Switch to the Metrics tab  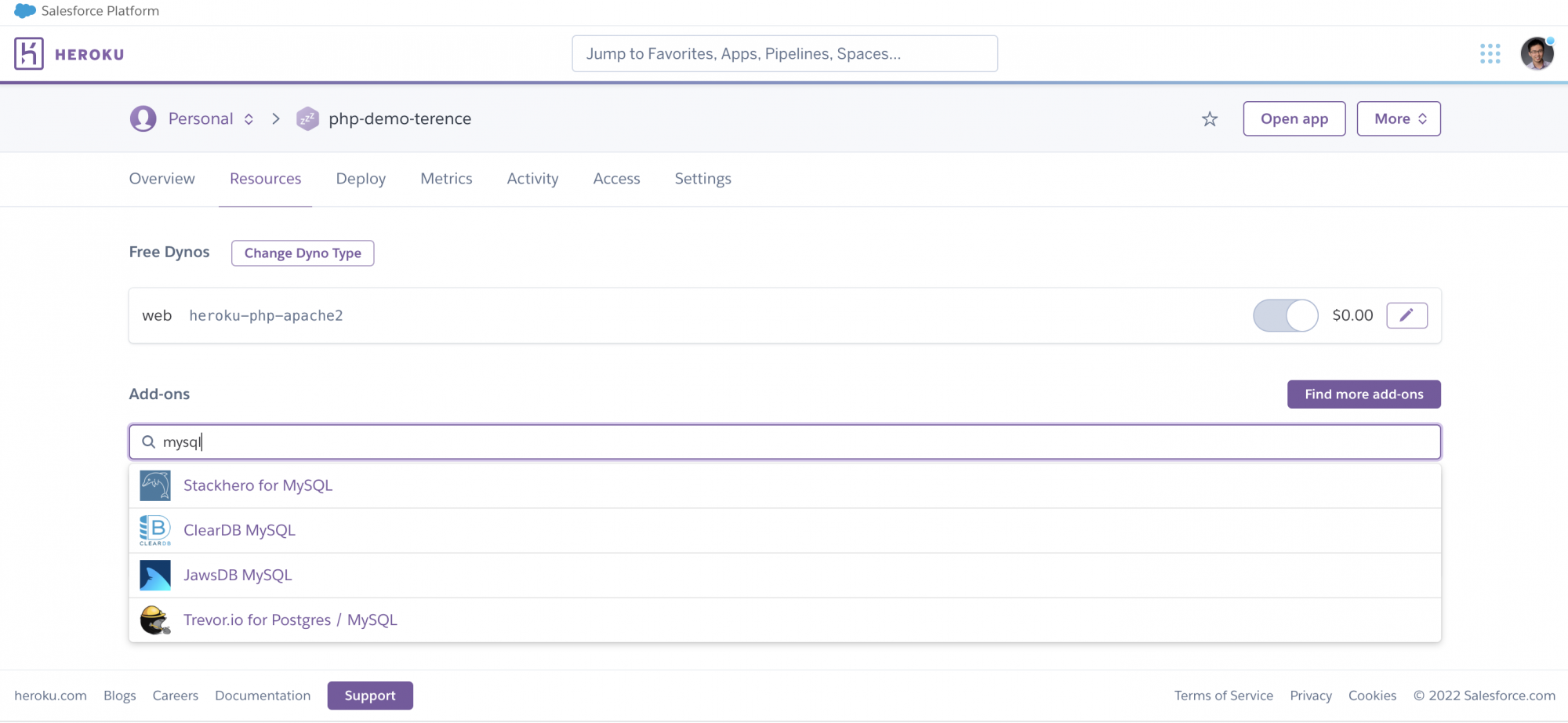(446, 179)
